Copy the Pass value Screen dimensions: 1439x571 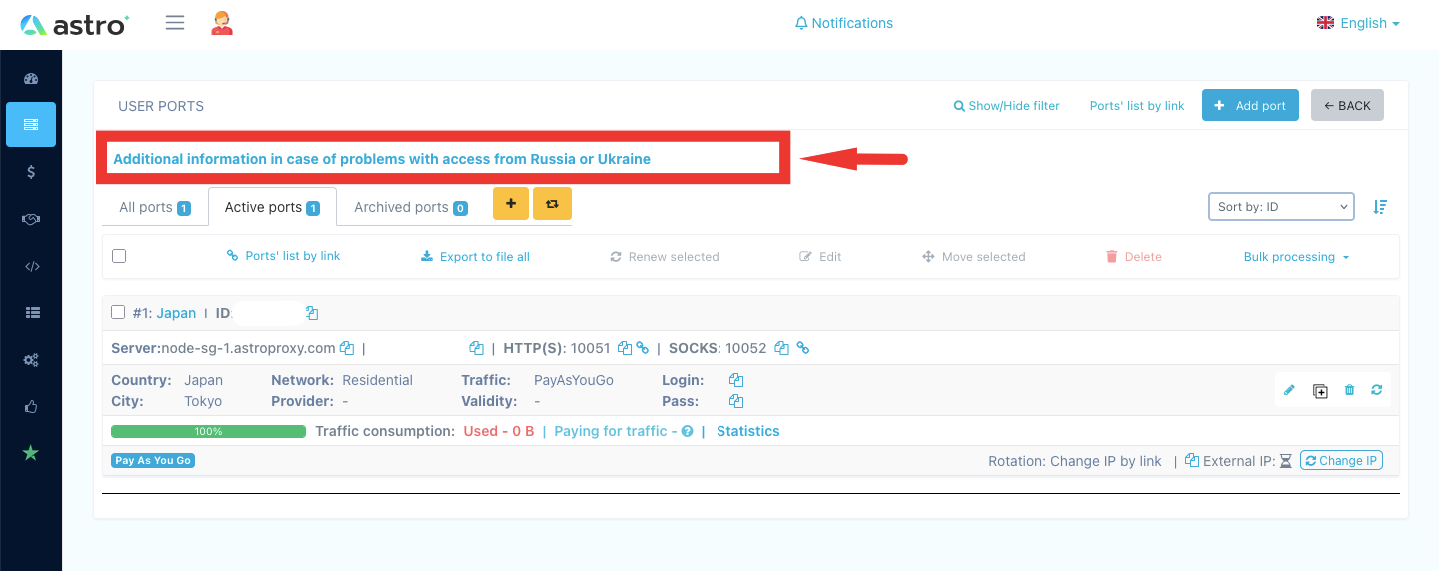(x=736, y=401)
